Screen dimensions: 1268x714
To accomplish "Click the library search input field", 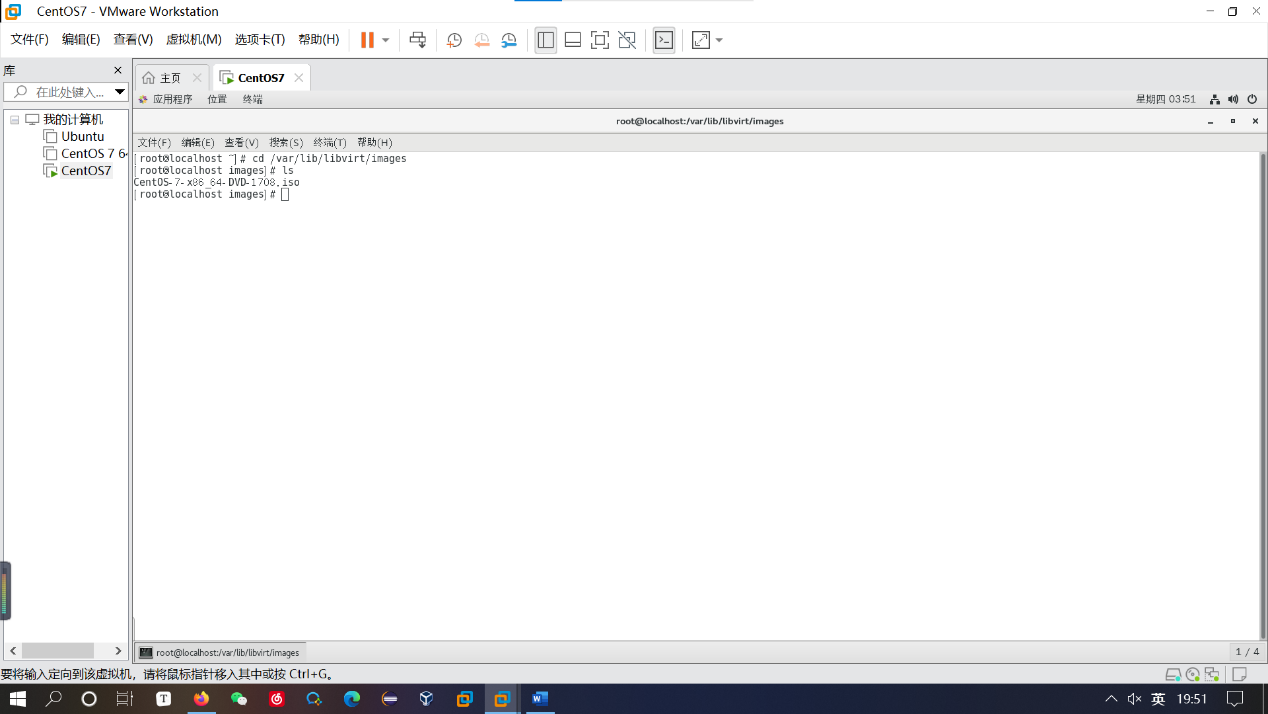I will click(x=65, y=92).
